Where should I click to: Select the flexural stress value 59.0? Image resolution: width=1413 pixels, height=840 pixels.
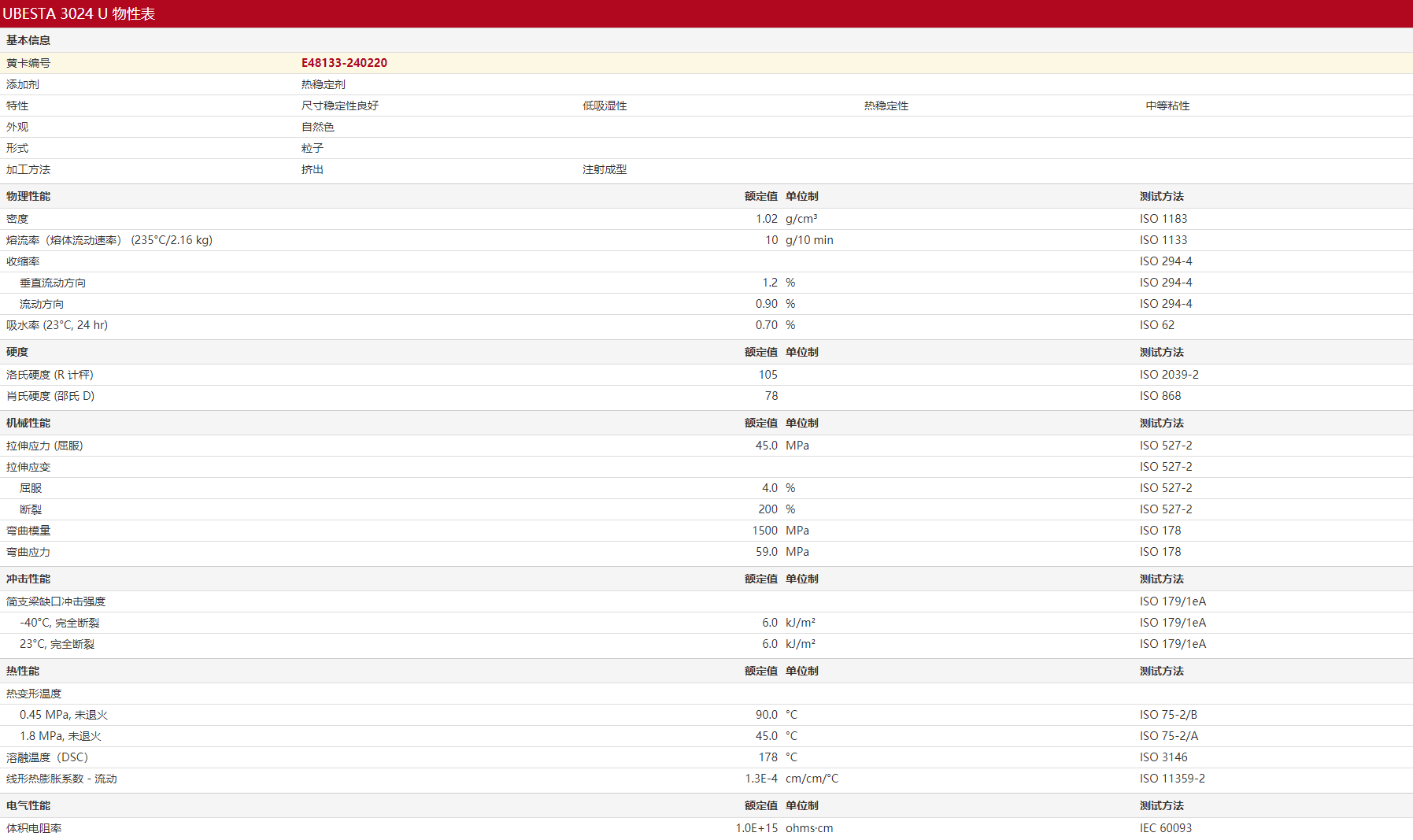[x=767, y=552]
